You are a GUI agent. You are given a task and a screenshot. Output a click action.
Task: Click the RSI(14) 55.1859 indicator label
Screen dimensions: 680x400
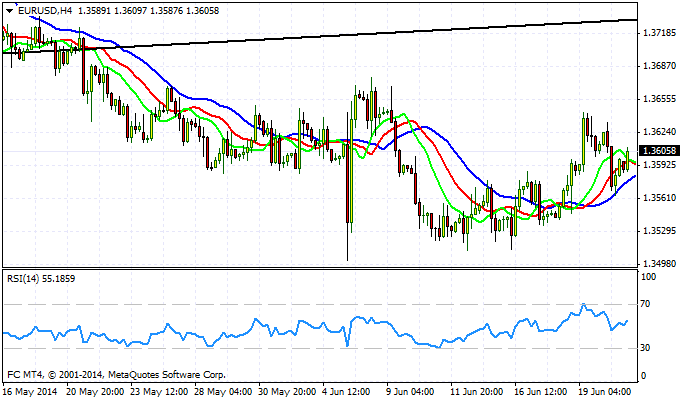pos(41,279)
